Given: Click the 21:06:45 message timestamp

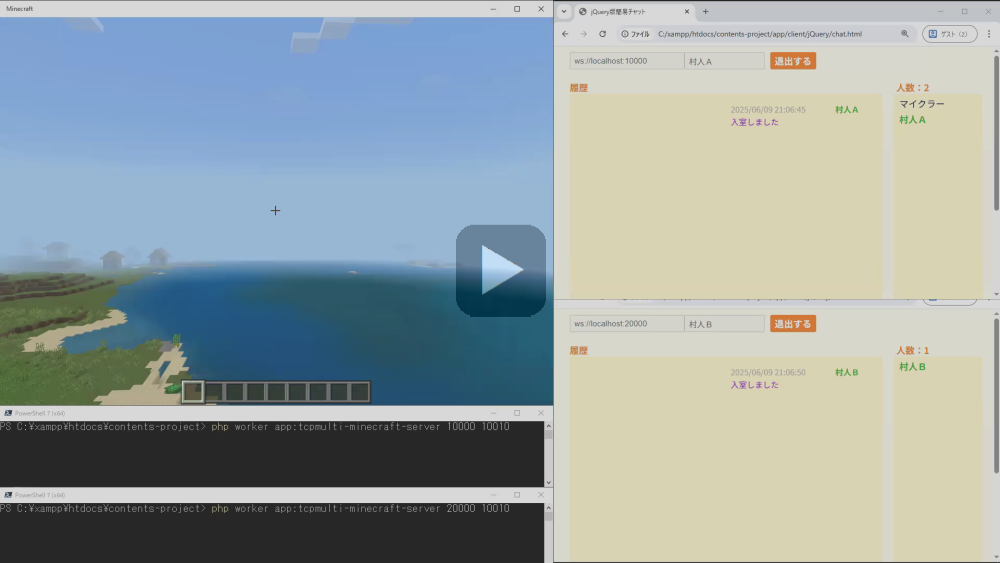Looking at the screenshot, I should coord(768,110).
